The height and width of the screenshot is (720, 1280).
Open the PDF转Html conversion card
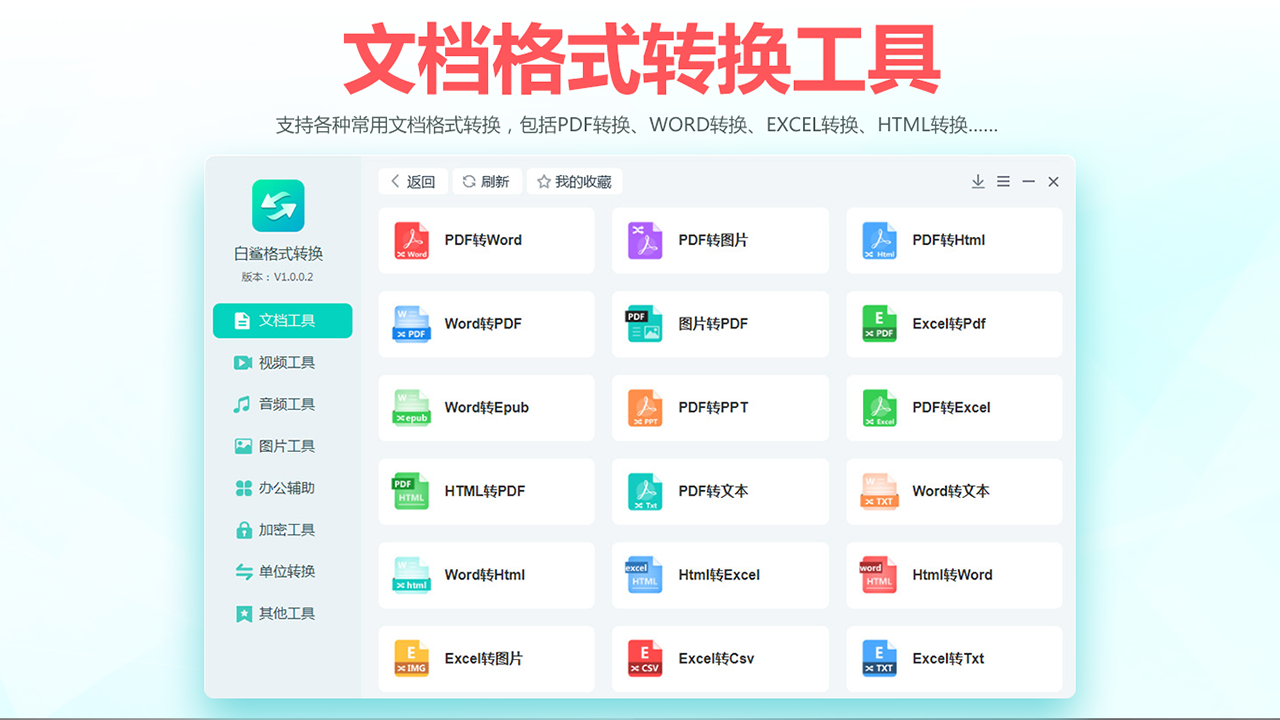[x=954, y=241]
